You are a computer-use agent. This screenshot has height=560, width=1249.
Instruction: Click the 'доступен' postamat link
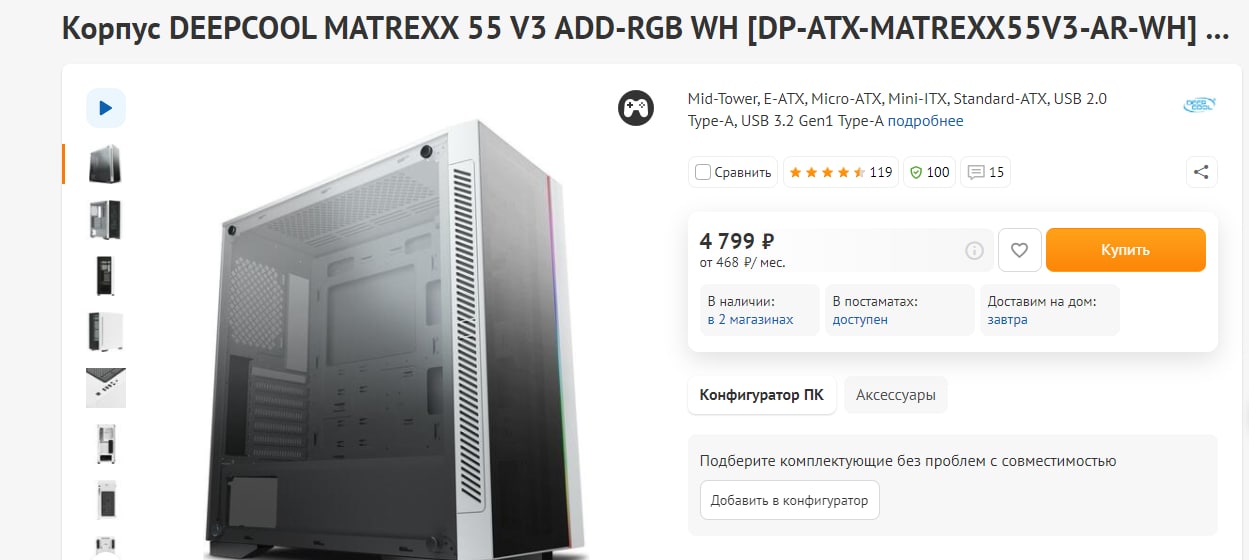860,320
